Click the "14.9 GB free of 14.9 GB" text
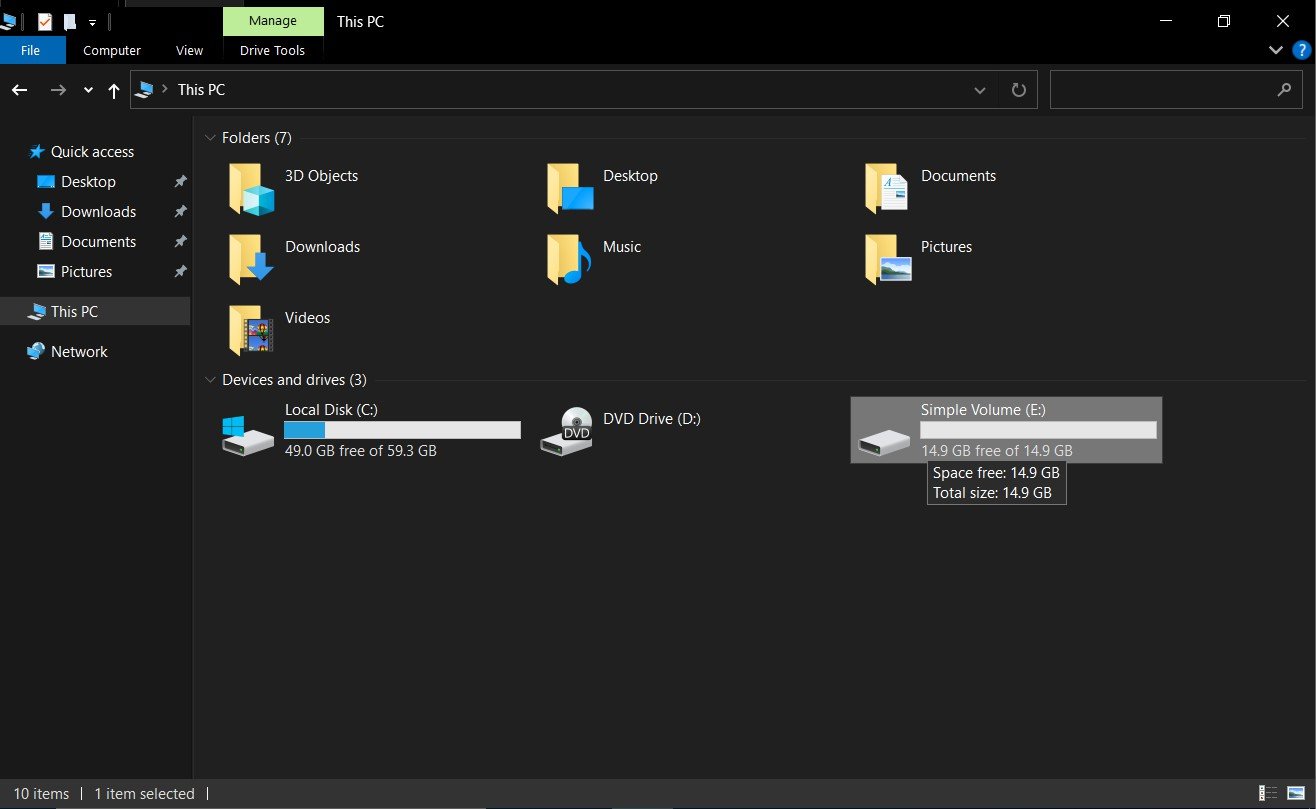Image resolution: width=1316 pixels, height=809 pixels. 997,451
